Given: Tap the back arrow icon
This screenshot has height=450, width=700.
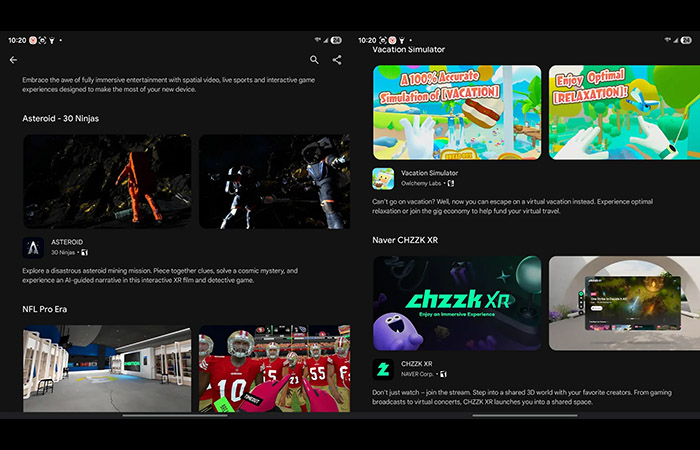Looking at the screenshot, I should point(14,60).
